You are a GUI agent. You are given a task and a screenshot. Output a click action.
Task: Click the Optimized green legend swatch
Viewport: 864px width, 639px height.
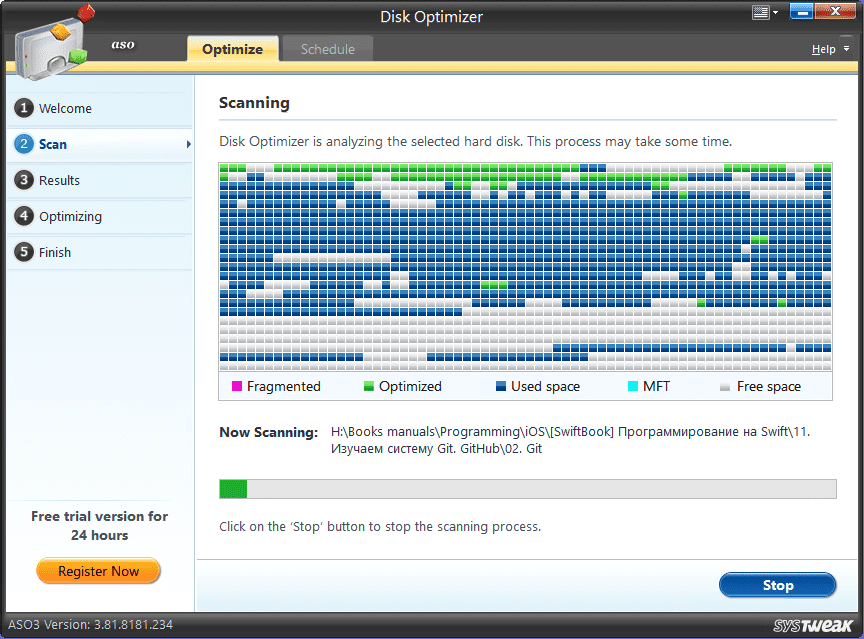(369, 386)
